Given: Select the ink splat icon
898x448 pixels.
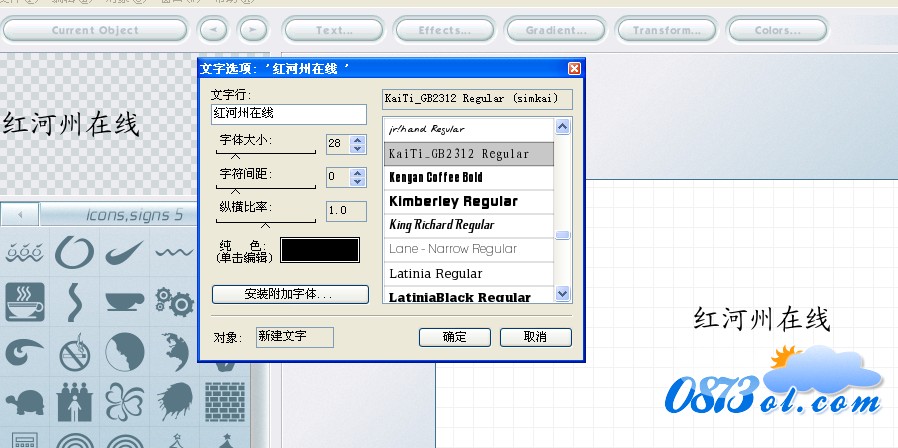Looking at the screenshot, I should click(175, 402).
